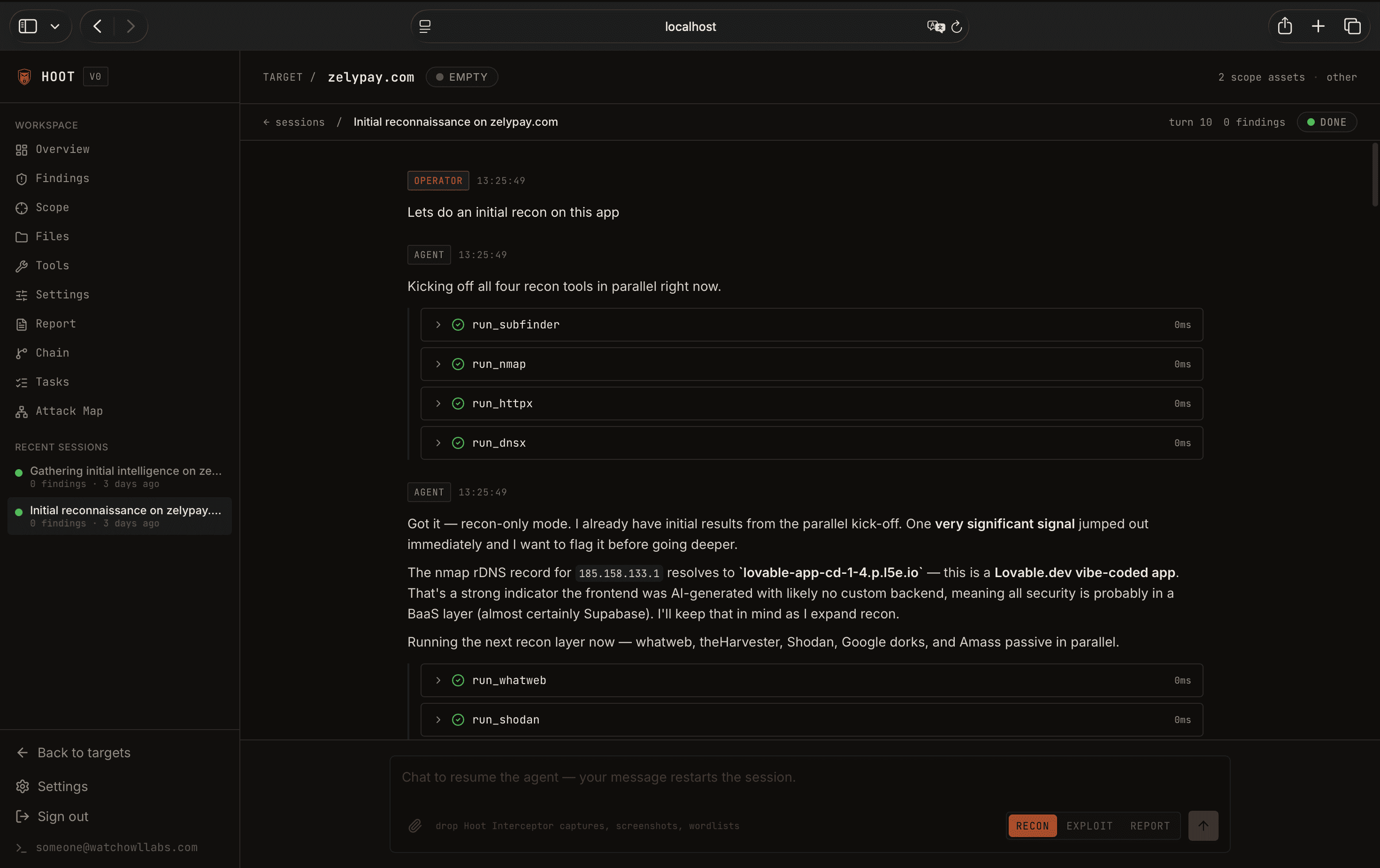Click the DONE status badge
The image size is (1380, 868).
point(1326,122)
